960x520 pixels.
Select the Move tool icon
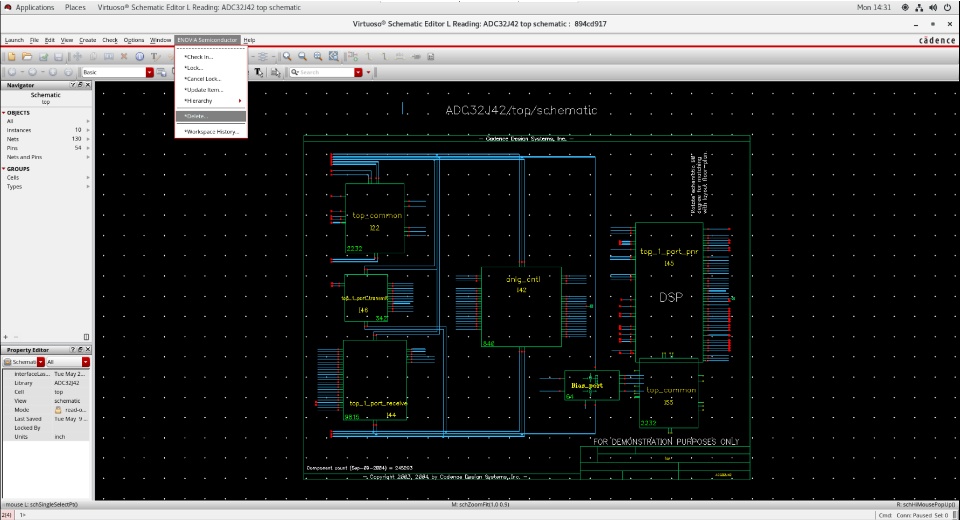pyautogui.click(x=77, y=56)
